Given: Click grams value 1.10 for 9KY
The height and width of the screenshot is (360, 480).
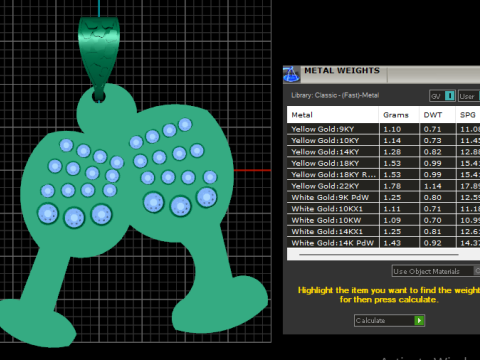Looking at the screenshot, I should 392,129.
